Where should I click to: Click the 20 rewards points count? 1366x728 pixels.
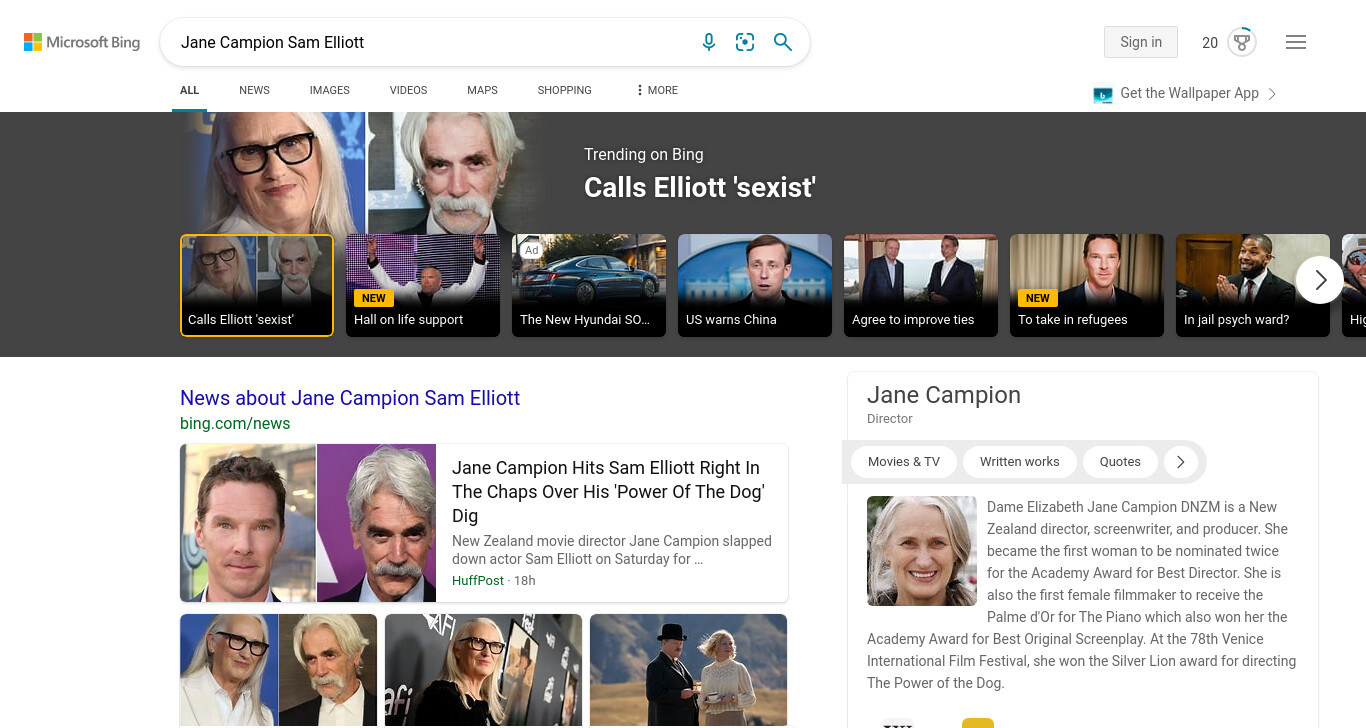(x=1210, y=42)
